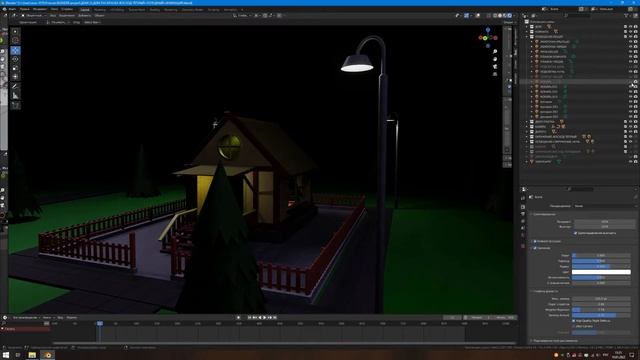Select the Scale tool

coord(15,68)
